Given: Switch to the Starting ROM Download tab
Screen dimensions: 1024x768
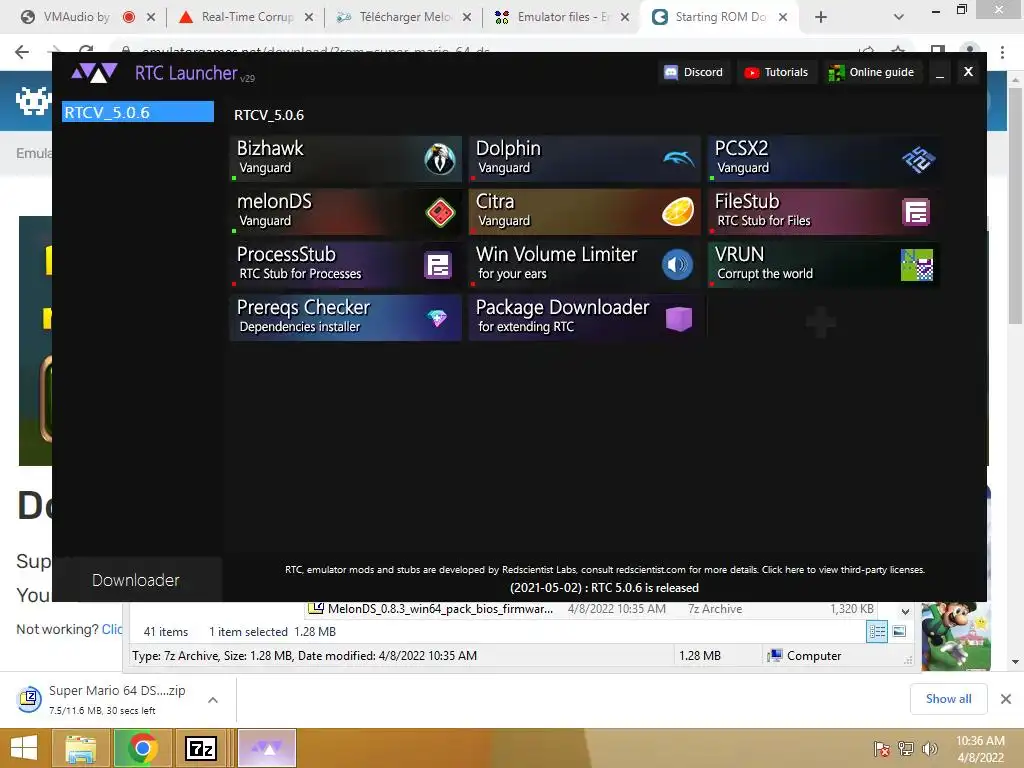Looking at the screenshot, I should tap(720, 17).
